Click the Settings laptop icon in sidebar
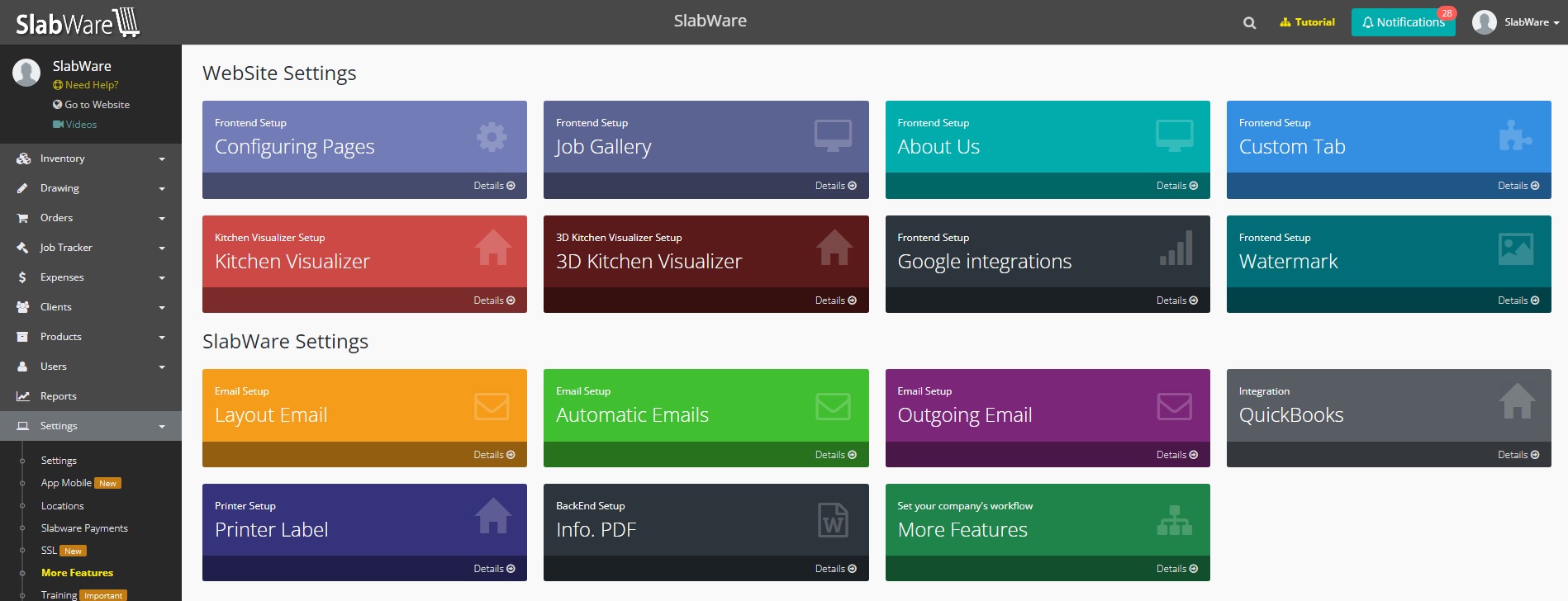Image resolution: width=1568 pixels, height=601 pixels. point(22,426)
